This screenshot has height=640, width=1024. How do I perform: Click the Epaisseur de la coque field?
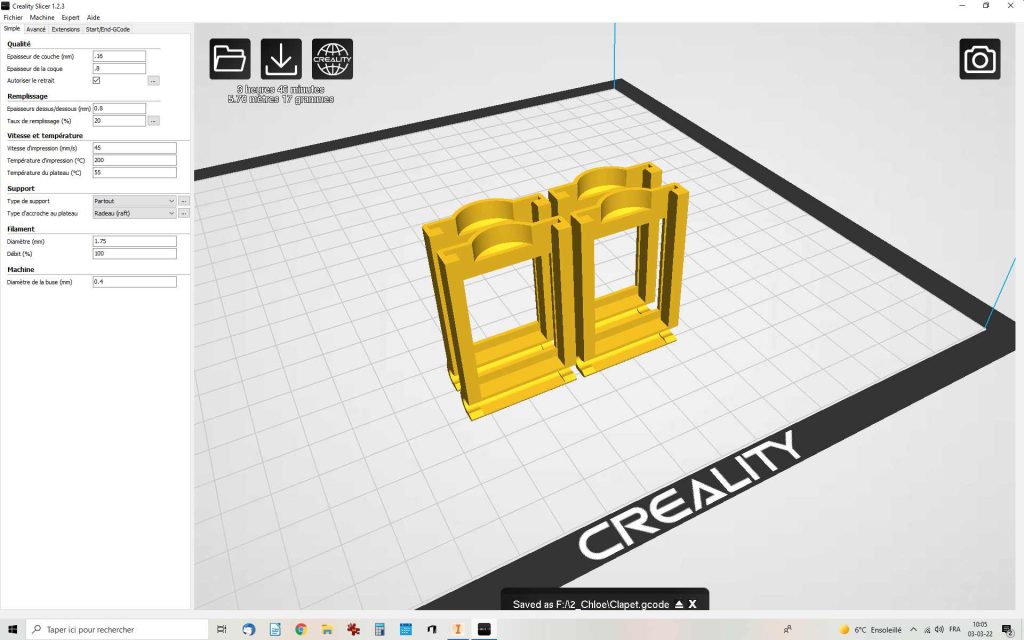(x=119, y=69)
